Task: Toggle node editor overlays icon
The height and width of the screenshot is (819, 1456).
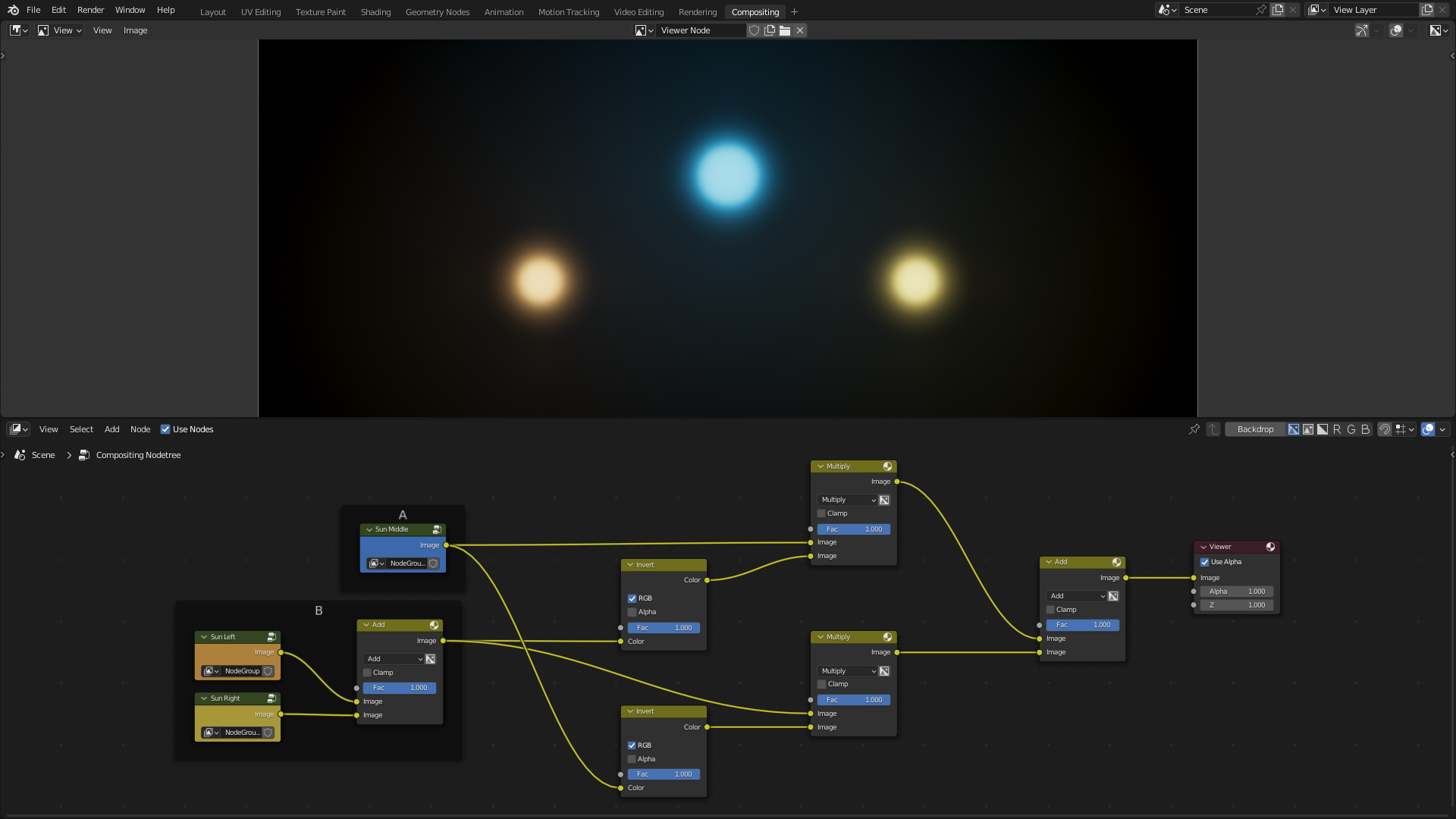Action: pyautogui.click(x=1428, y=429)
